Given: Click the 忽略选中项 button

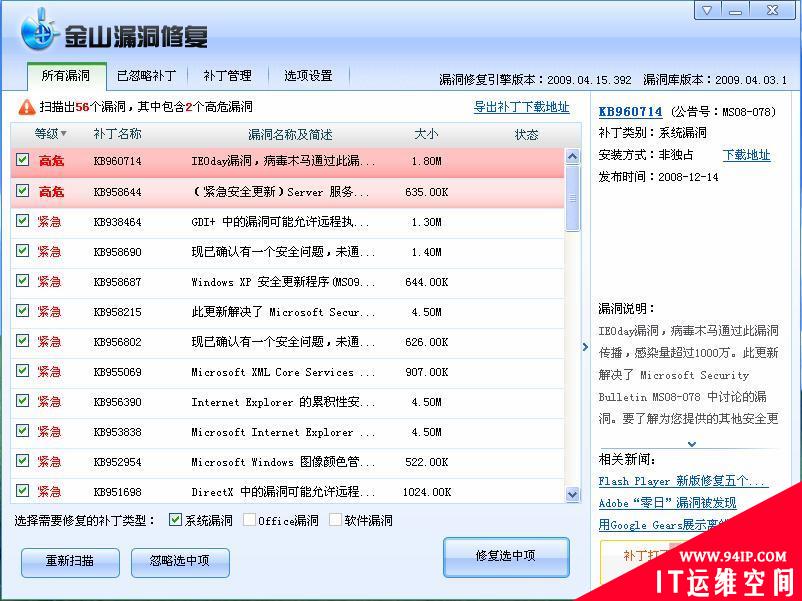Looking at the screenshot, I should click(180, 562).
